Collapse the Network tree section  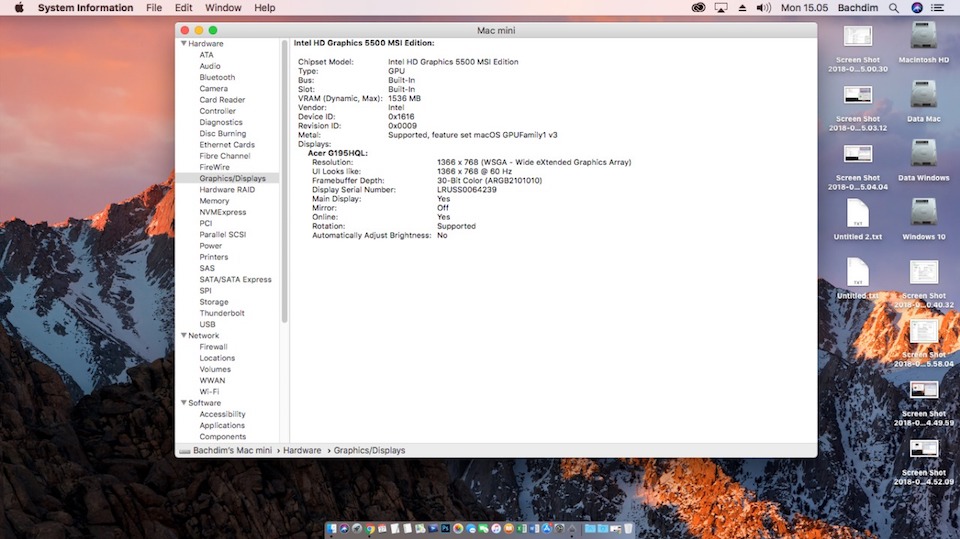pyautogui.click(x=183, y=336)
